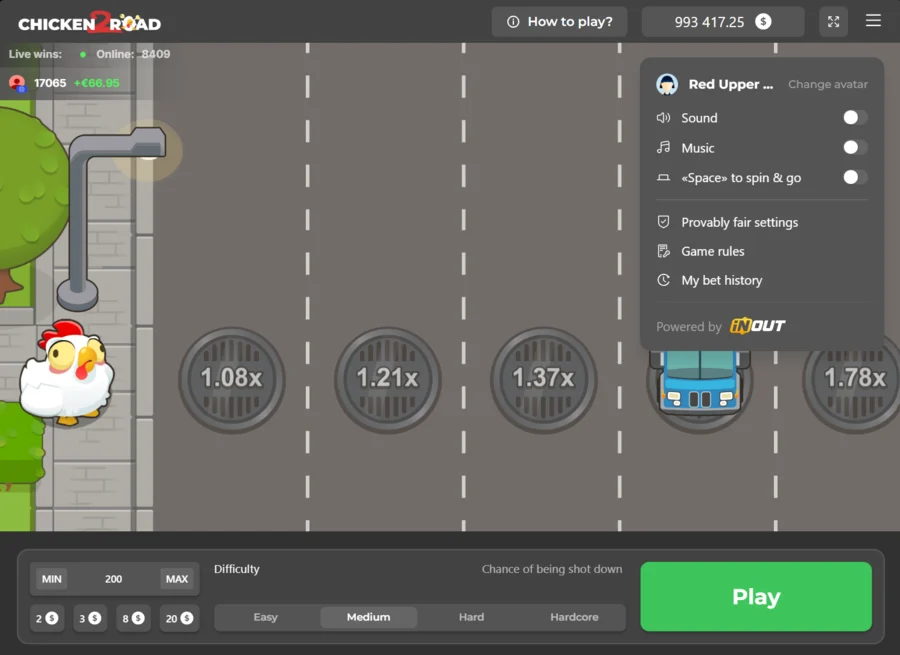Select Hardcore difficulty
Screen dimensions: 900x655
tap(574, 617)
